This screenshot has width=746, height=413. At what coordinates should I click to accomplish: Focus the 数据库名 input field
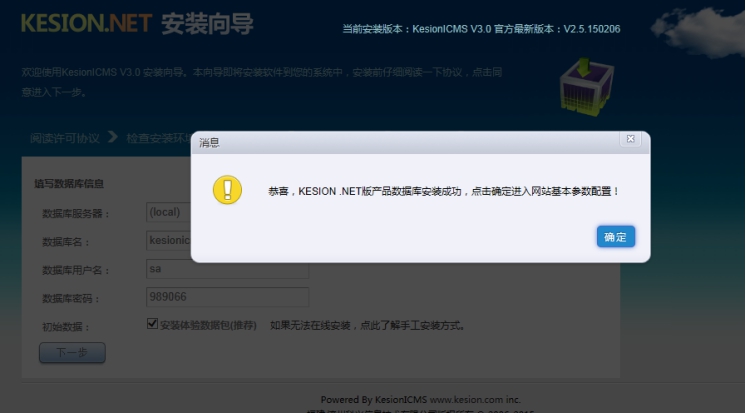click(x=169, y=241)
